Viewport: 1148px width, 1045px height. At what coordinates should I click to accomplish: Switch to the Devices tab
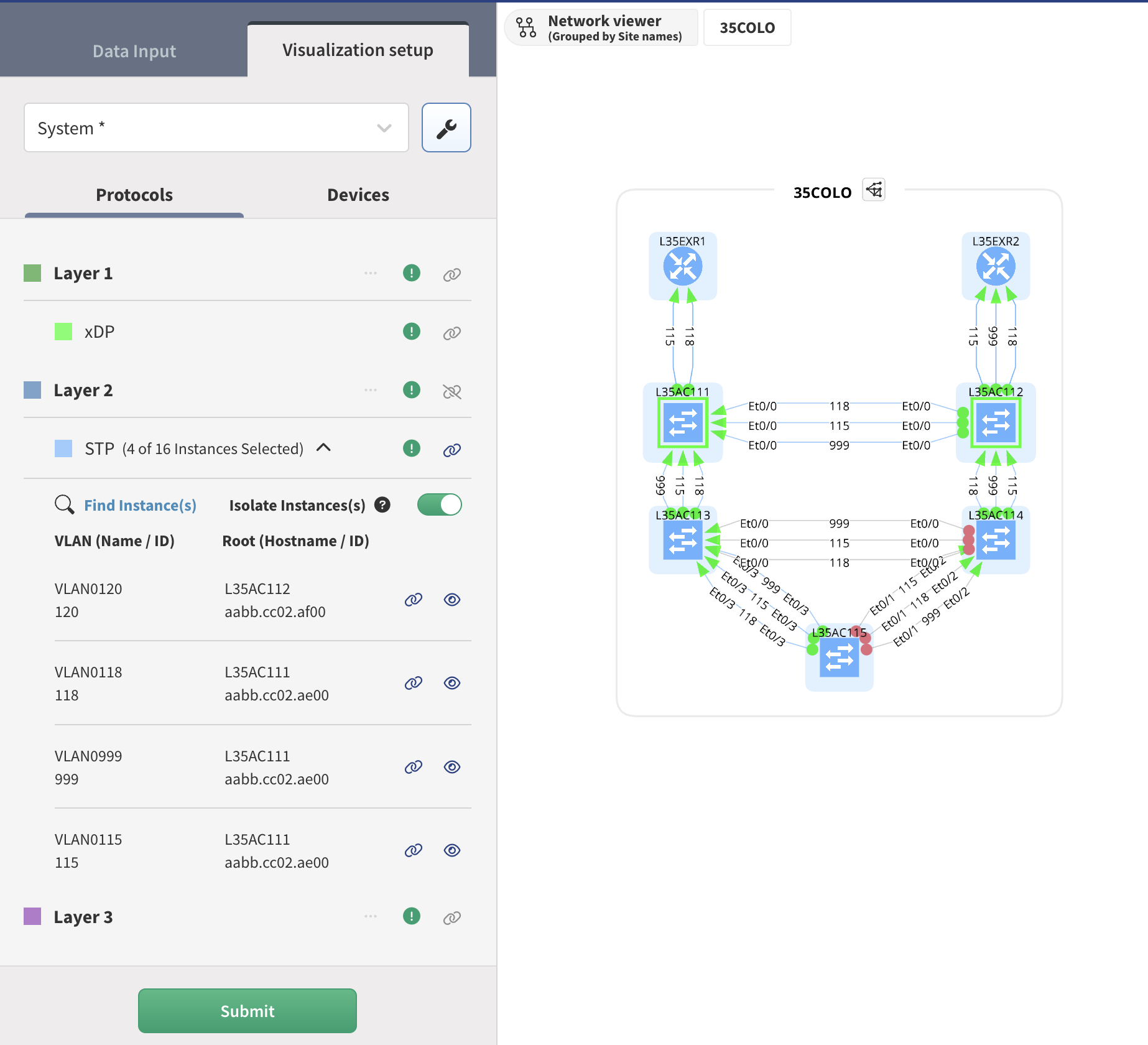pos(358,195)
